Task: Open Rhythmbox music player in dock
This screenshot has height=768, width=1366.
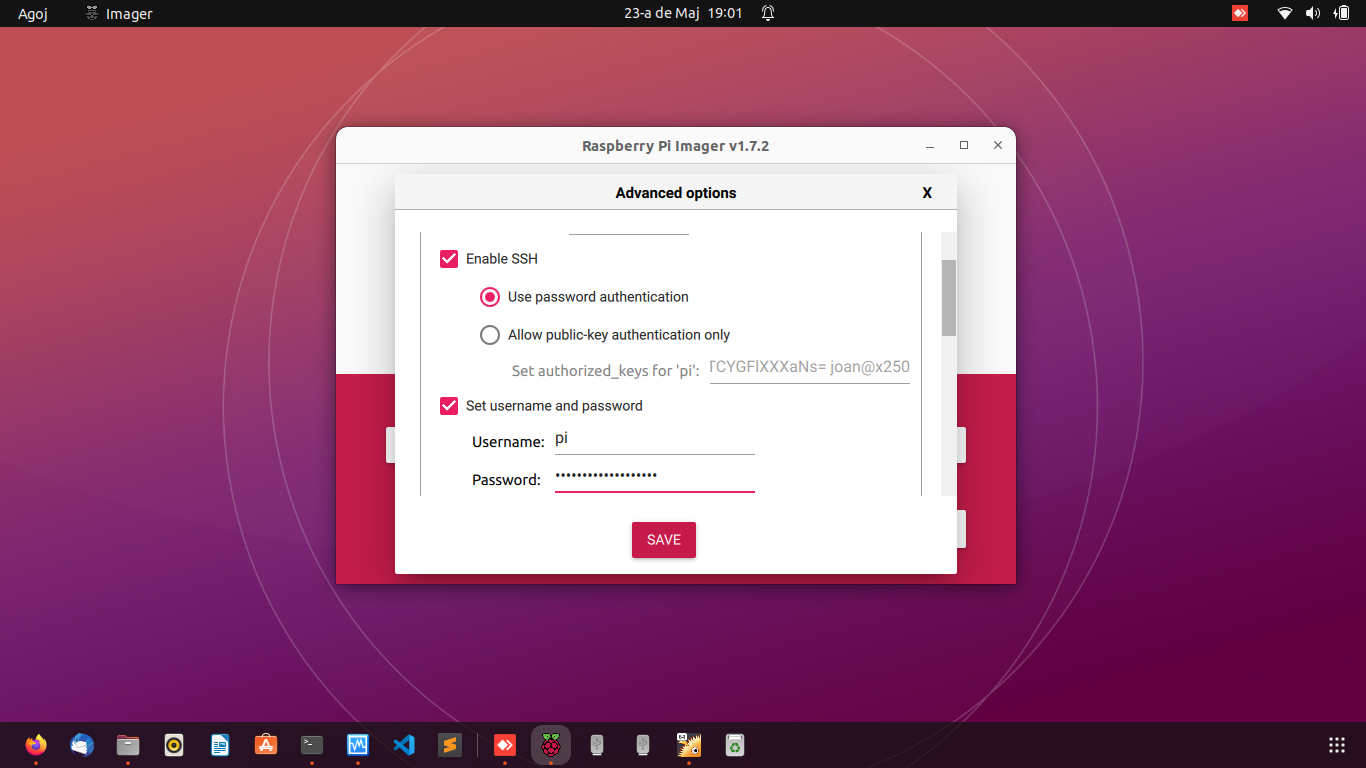Action: [174, 745]
